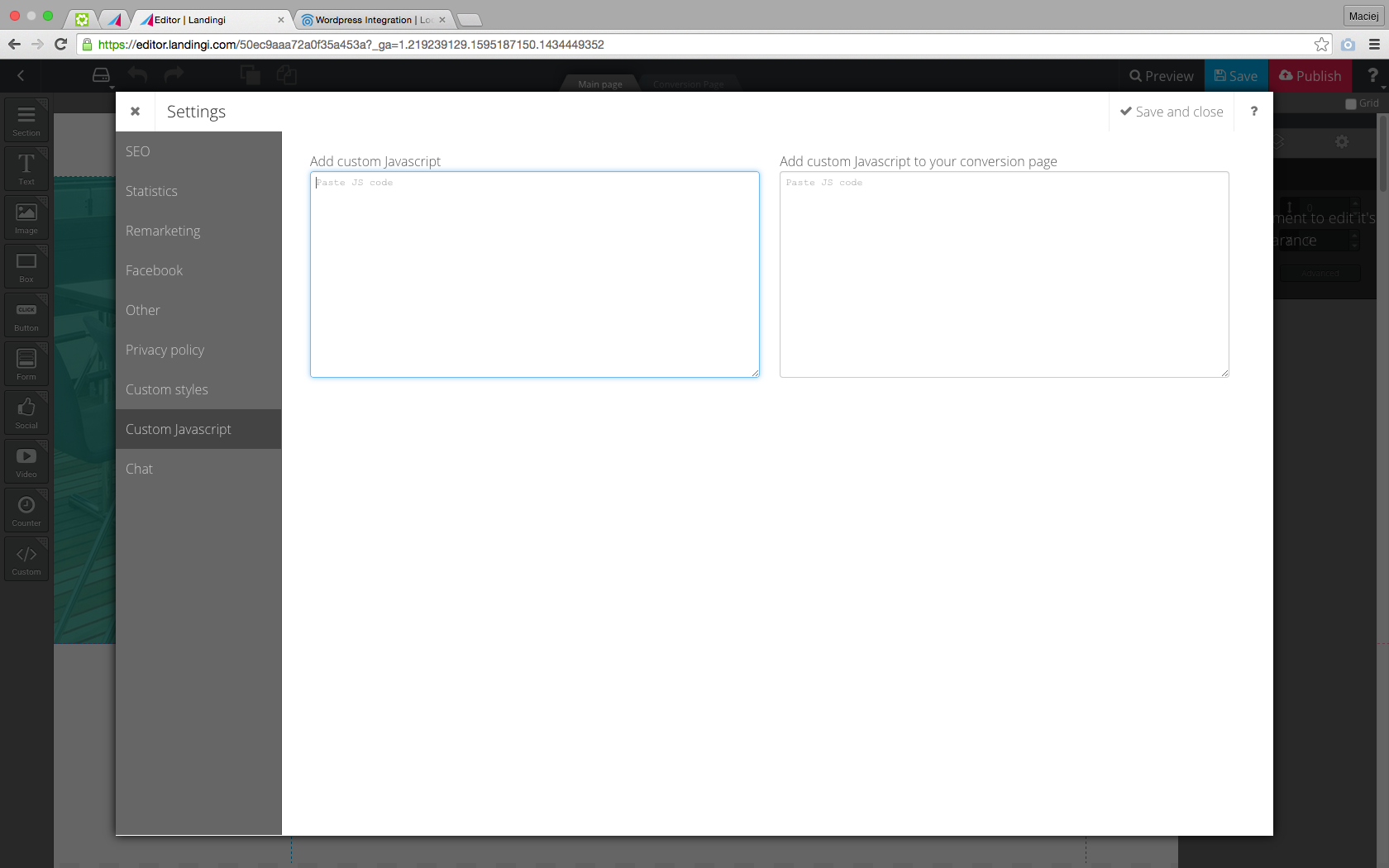Open editor help question mark menu
The image size is (1389, 868).
point(1372,75)
